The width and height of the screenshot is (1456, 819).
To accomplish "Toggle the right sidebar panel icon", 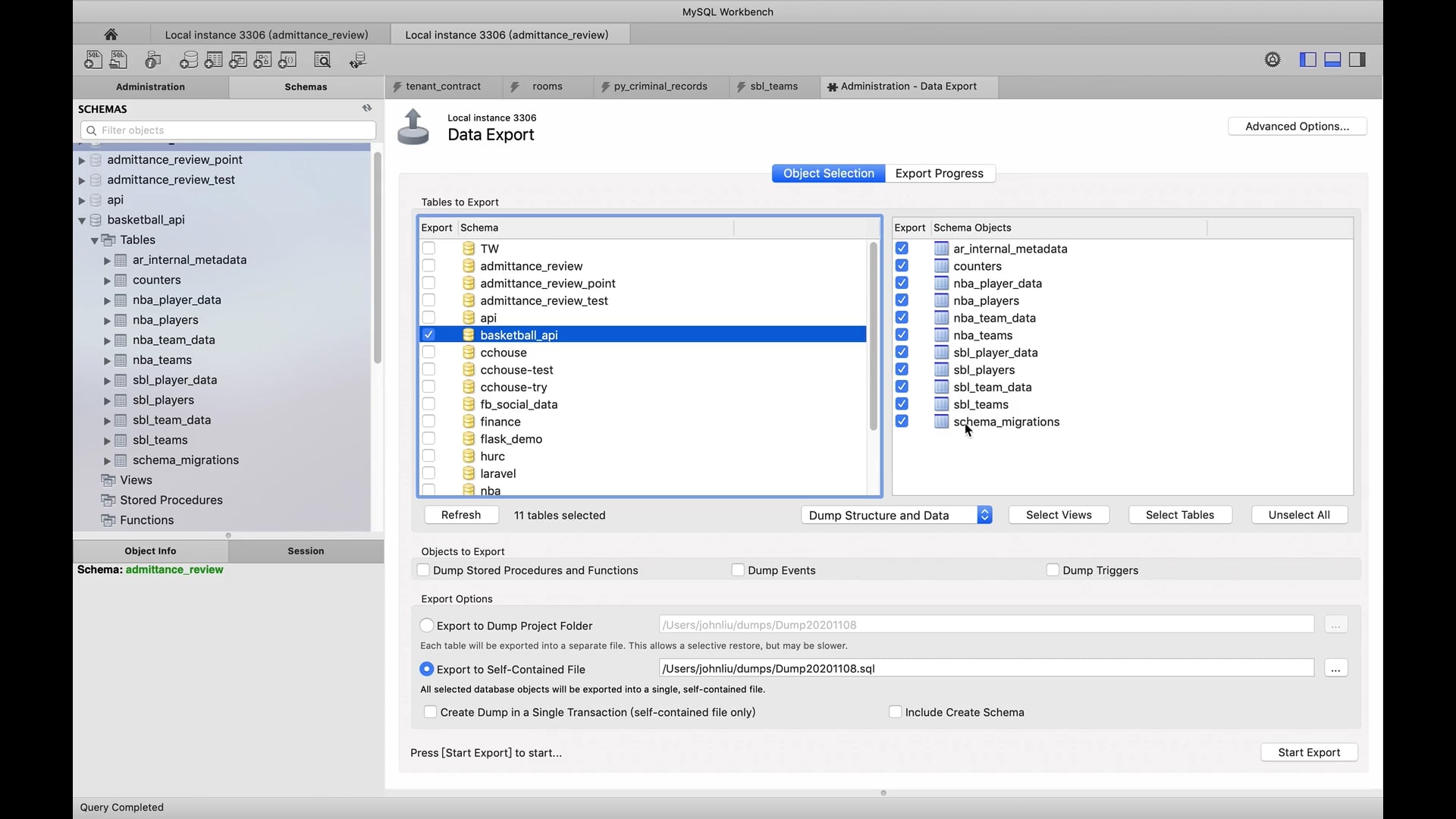I will (x=1357, y=60).
